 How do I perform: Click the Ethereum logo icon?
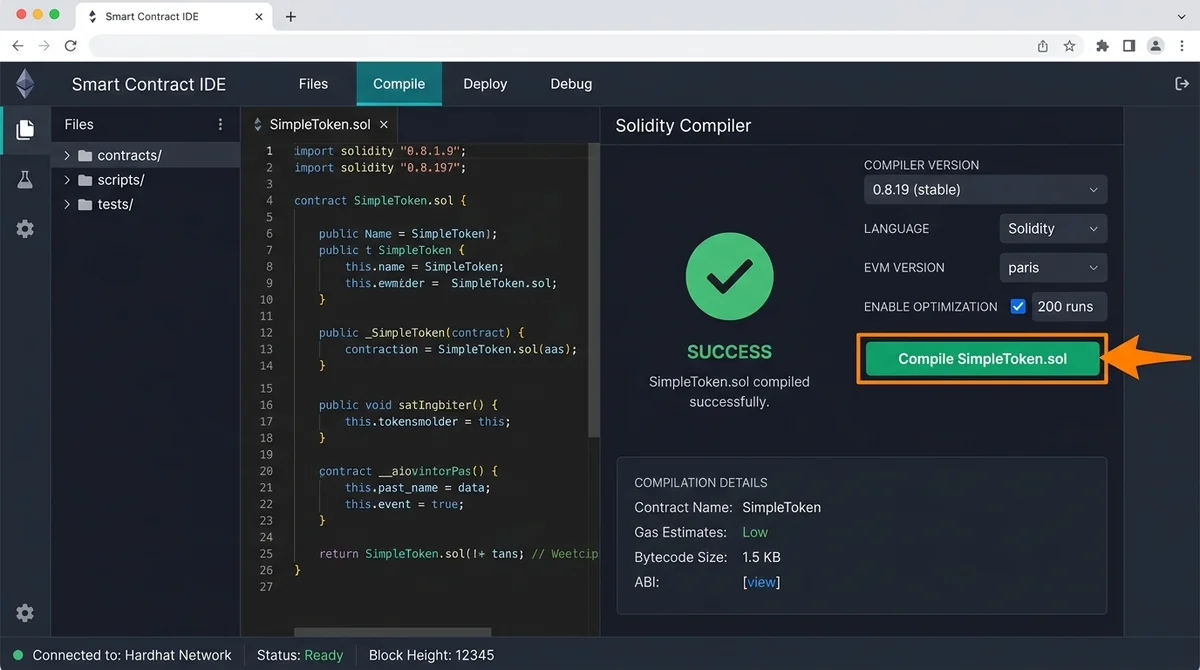click(25, 84)
